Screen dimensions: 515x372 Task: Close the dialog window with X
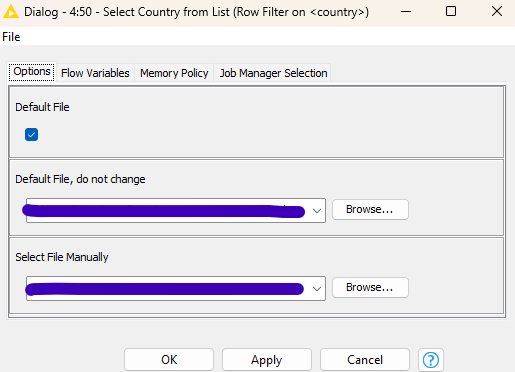[497, 11]
